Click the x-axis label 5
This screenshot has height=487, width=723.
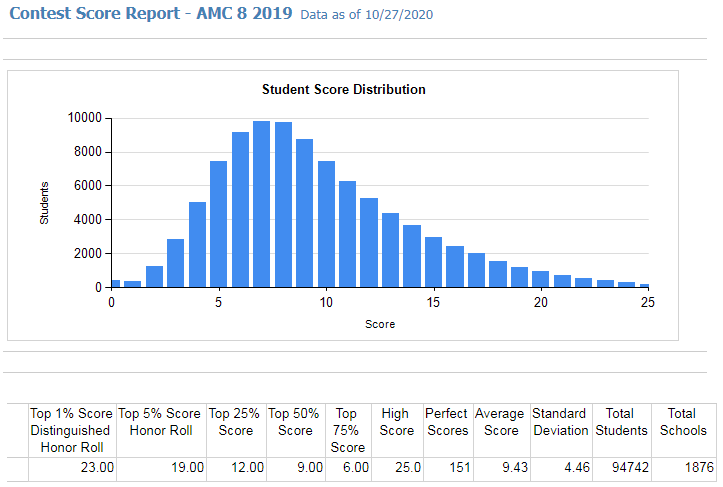click(x=219, y=303)
